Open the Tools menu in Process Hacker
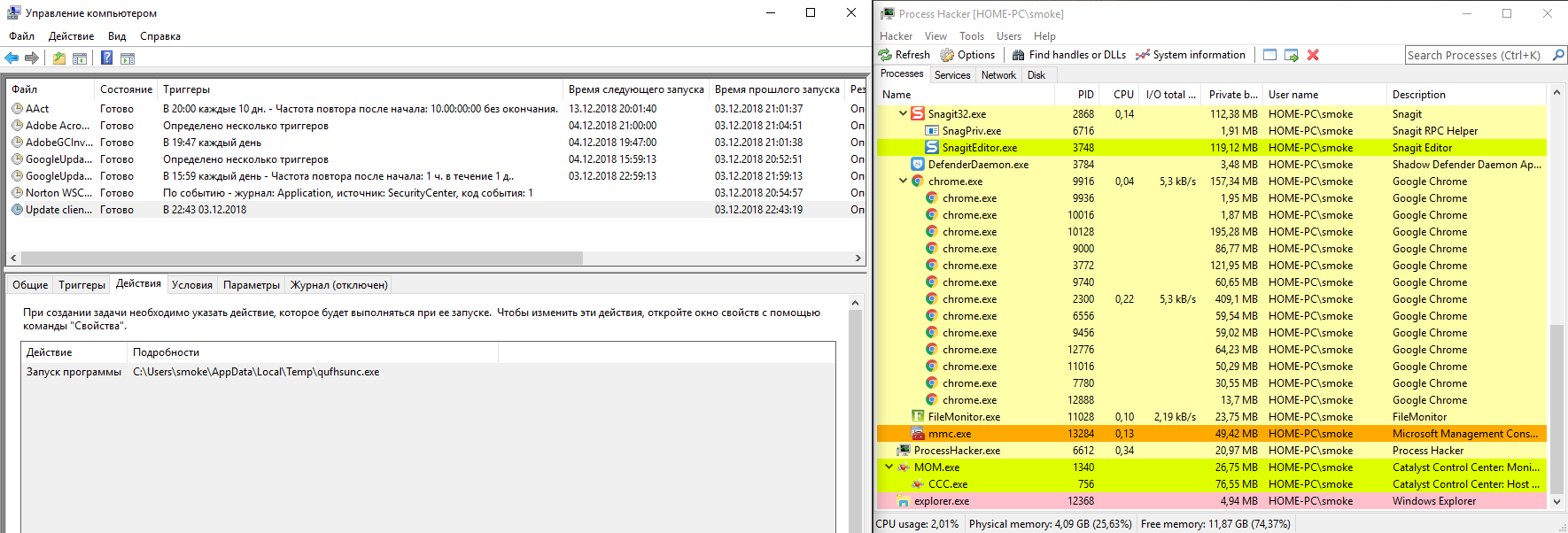 tap(972, 36)
